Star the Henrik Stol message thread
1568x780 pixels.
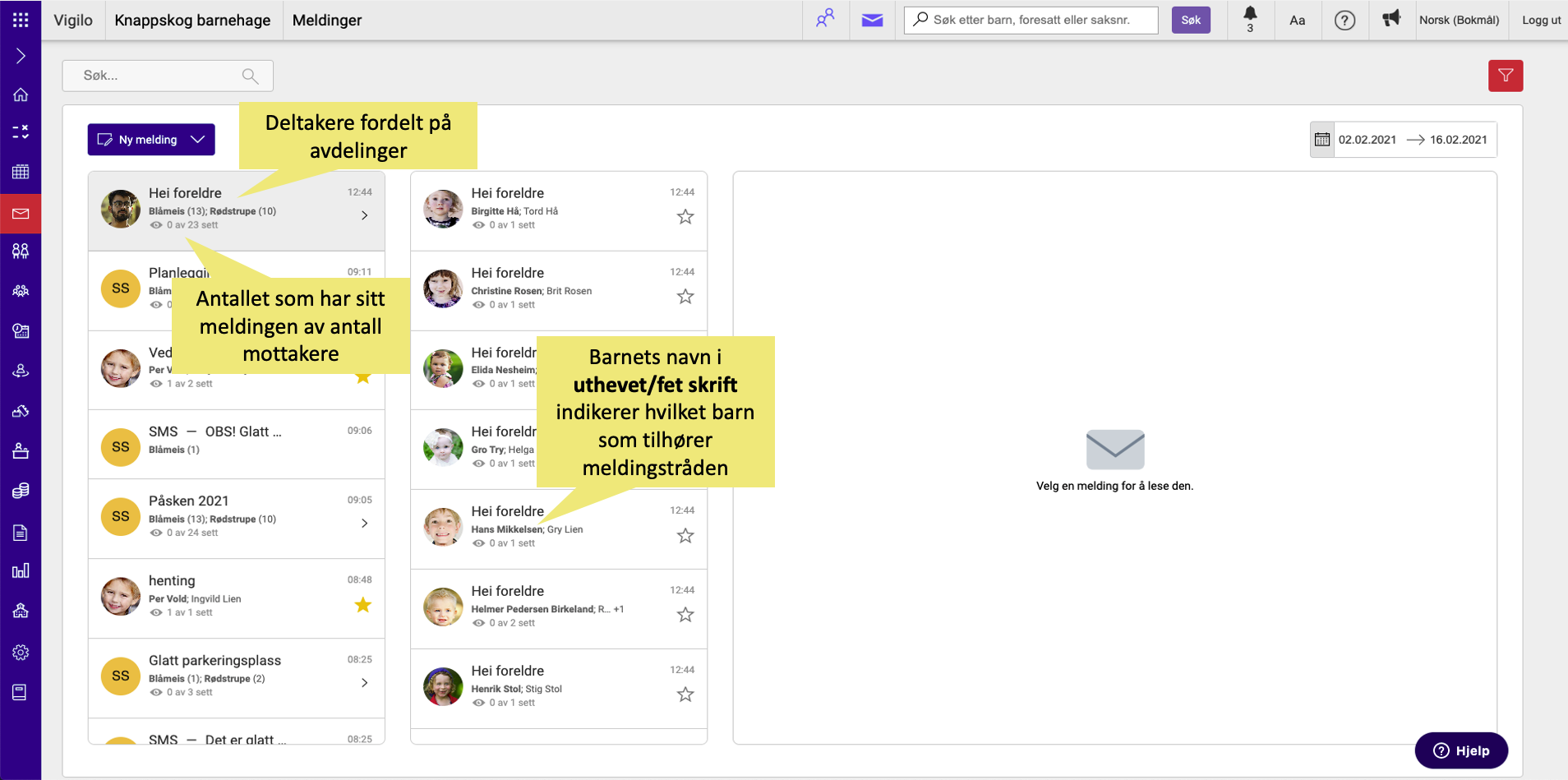[x=685, y=695]
